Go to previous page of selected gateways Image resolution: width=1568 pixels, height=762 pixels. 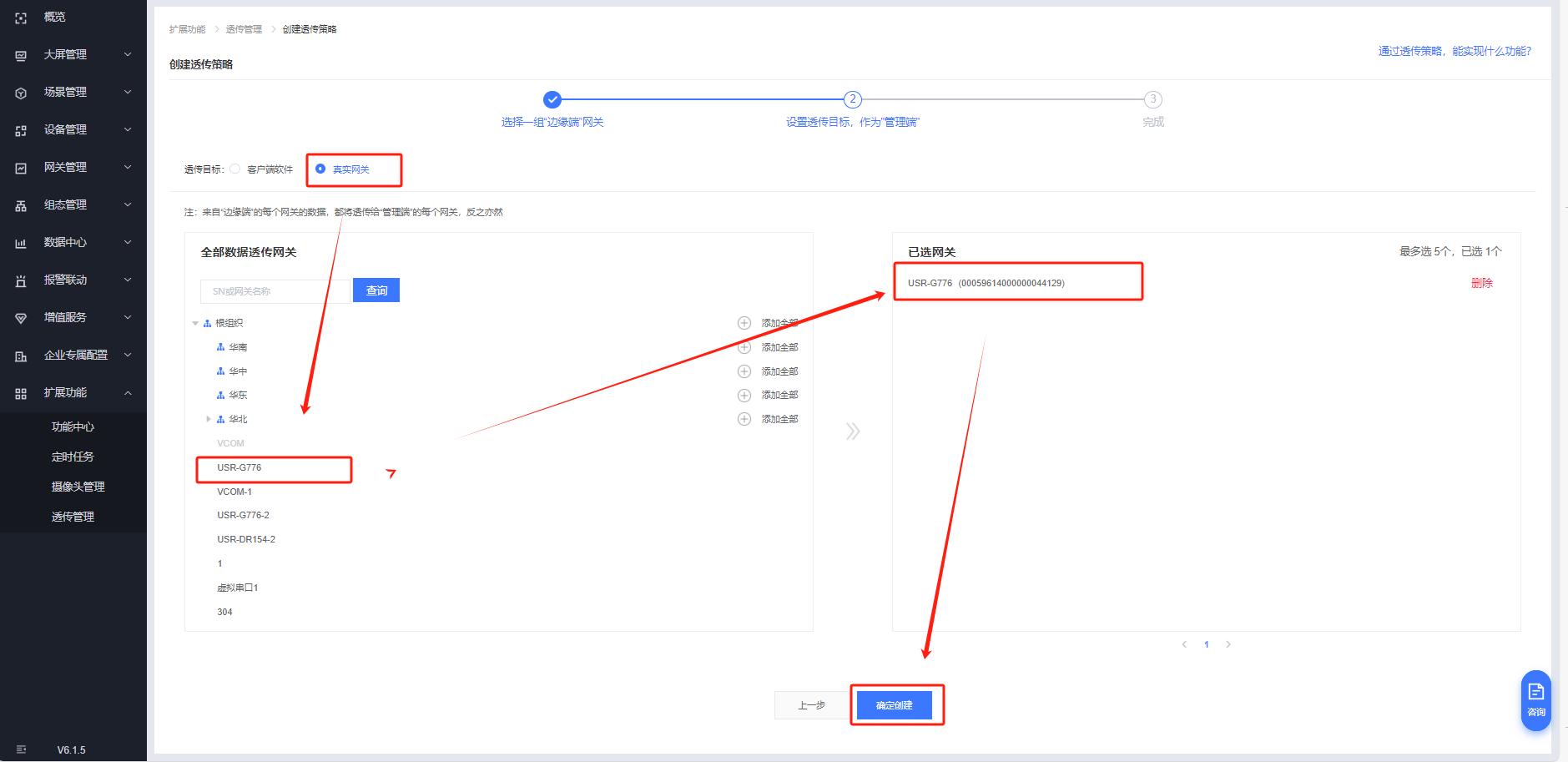pyautogui.click(x=1184, y=644)
